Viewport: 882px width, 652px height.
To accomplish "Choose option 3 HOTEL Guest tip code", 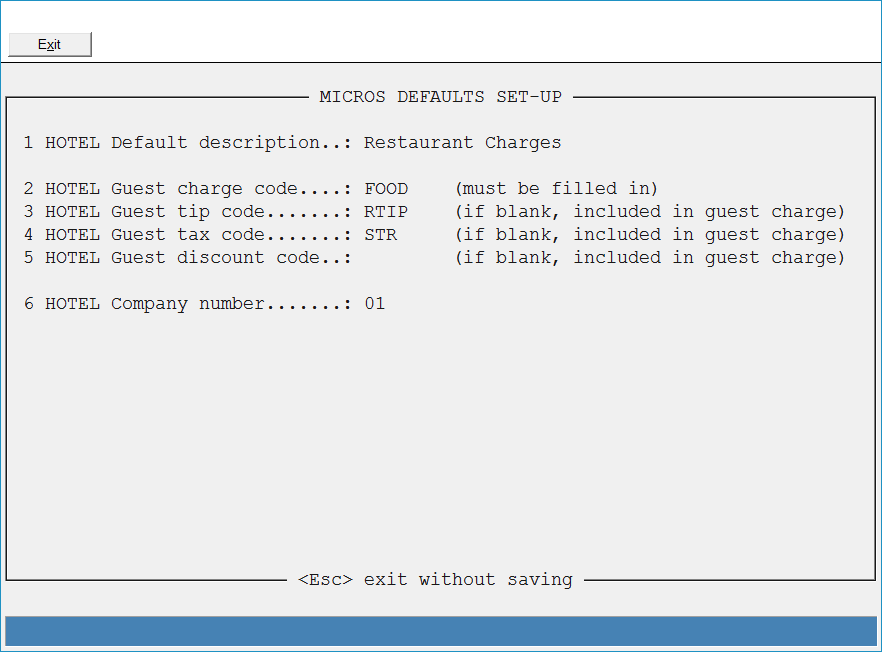I will tap(187, 212).
